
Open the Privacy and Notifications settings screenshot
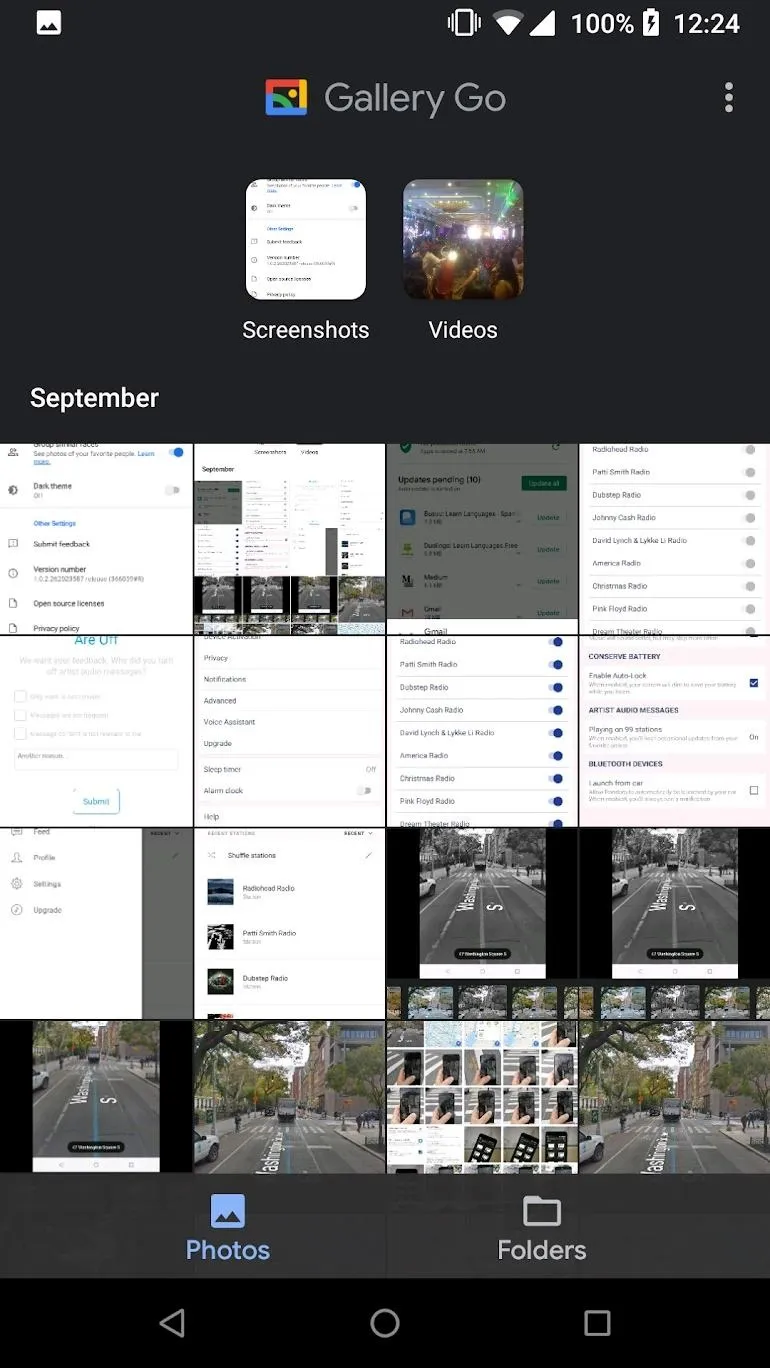click(289, 731)
